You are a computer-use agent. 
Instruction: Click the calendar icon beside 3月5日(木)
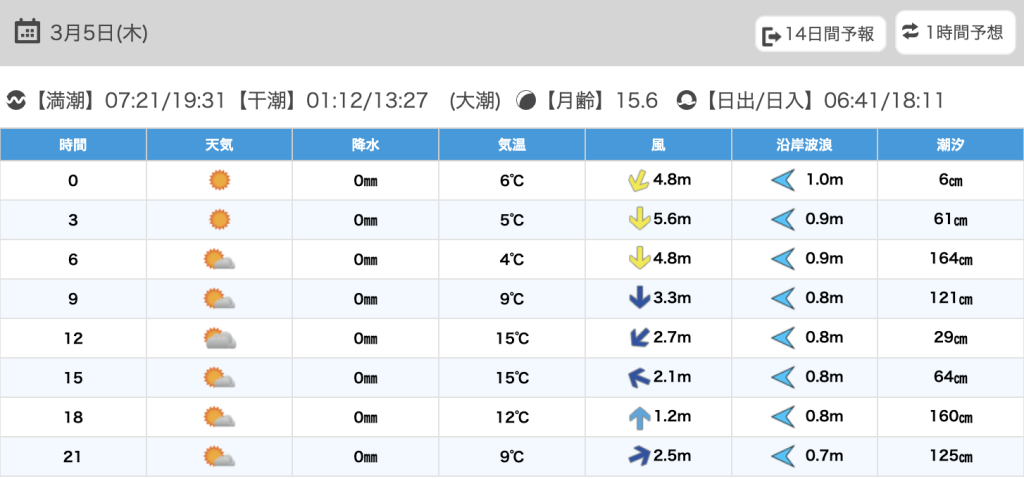point(28,32)
